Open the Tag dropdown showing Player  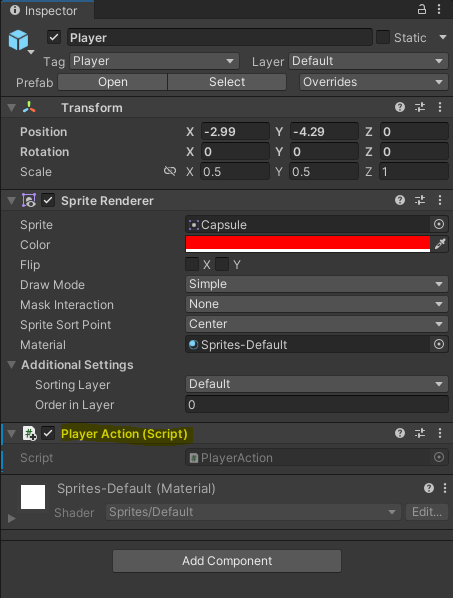[x=154, y=61]
